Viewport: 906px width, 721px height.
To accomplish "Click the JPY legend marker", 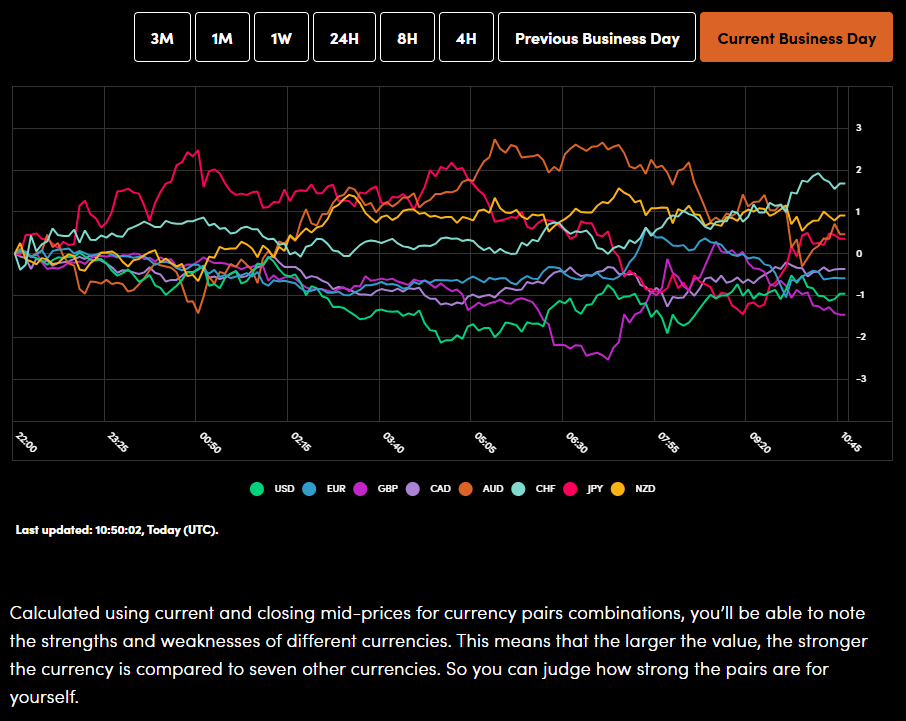I will [593, 489].
